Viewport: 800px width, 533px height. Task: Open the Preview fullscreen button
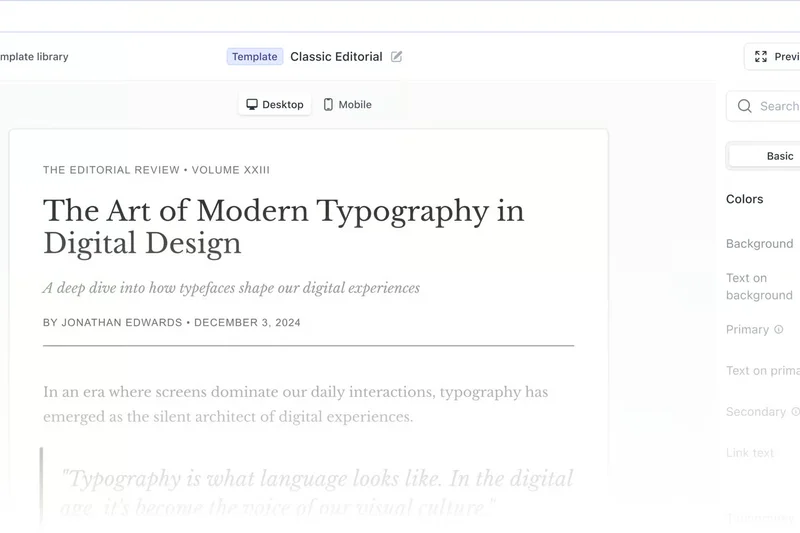[775, 57]
